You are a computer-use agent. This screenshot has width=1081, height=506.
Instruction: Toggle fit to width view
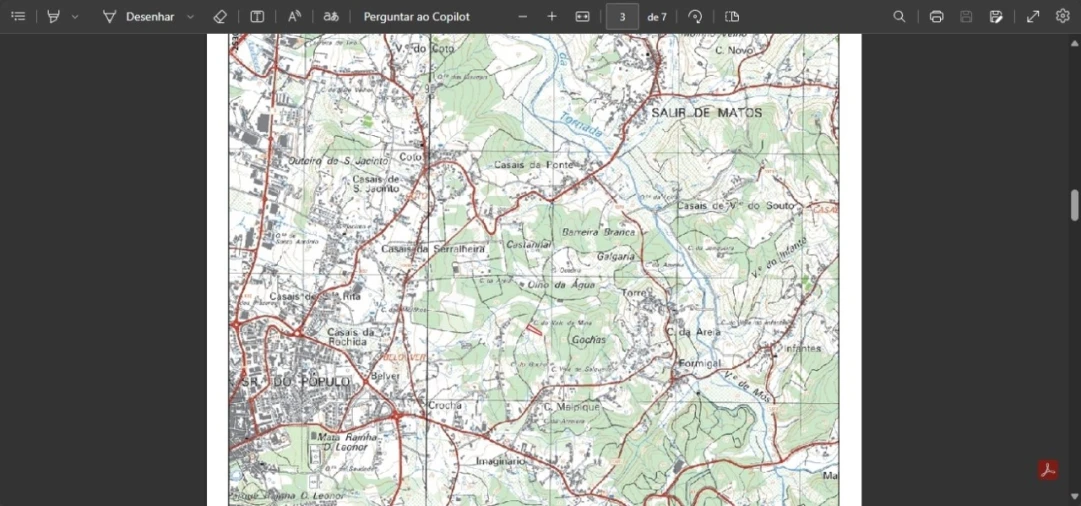coord(583,17)
